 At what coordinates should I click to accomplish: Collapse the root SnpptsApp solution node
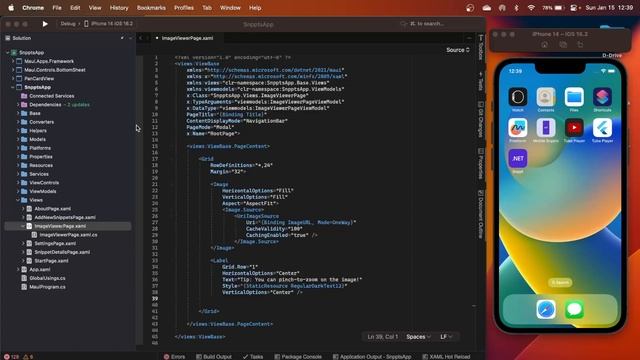pyautogui.click(x=7, y=53)
